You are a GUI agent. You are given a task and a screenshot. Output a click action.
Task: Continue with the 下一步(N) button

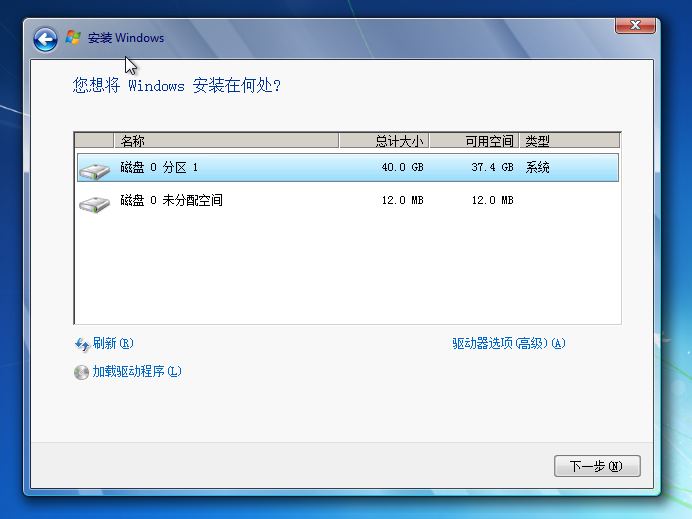[x=597, y=466]
